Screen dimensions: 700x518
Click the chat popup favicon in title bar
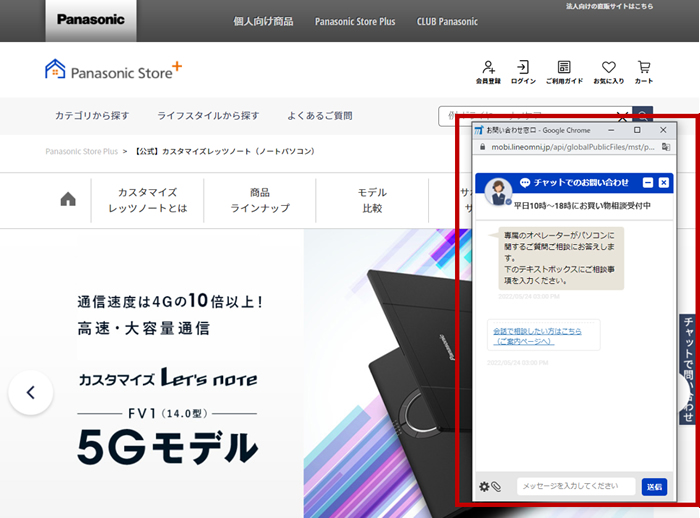click(479, 130)
